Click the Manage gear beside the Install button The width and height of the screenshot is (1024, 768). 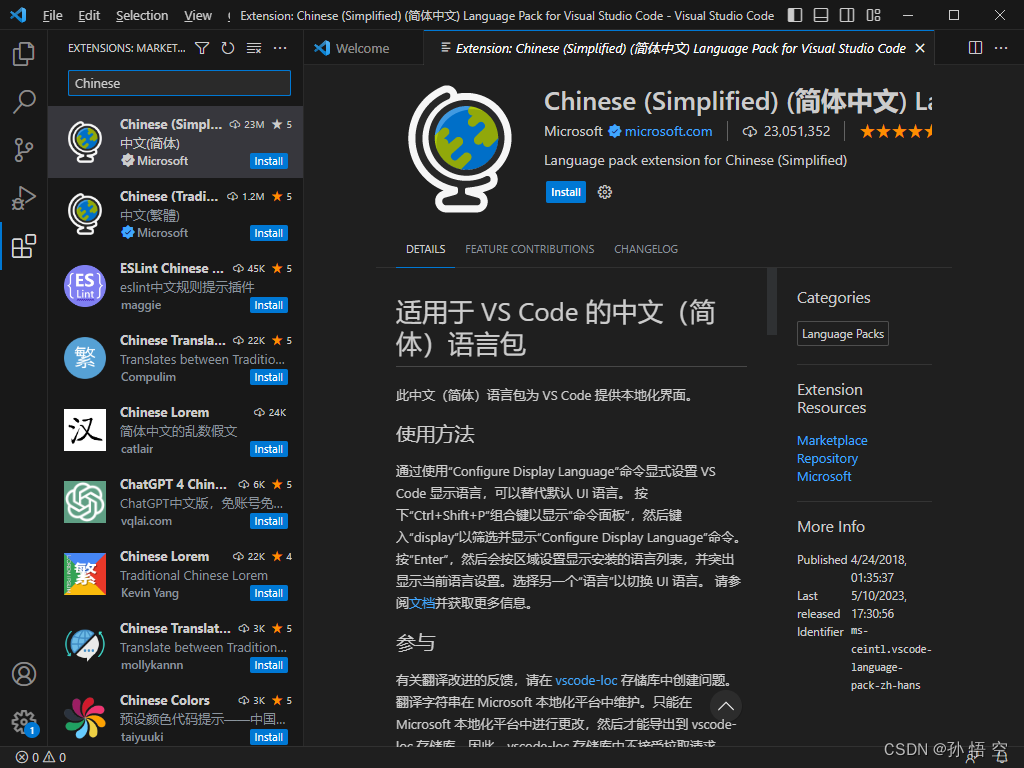coord(604,192)
